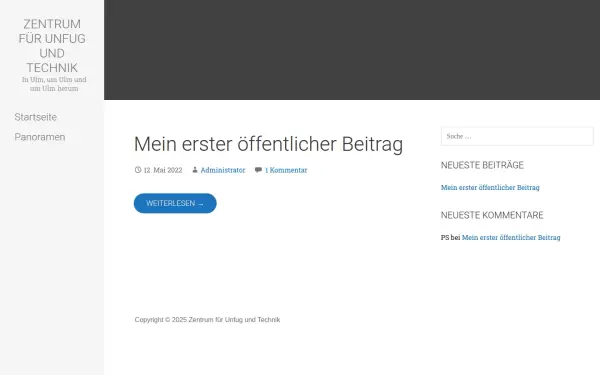Viewport: 600px width, 375px height.
Task: Click the tagline In Ulm, um Ulm
Action: click(x=54, y=84)
